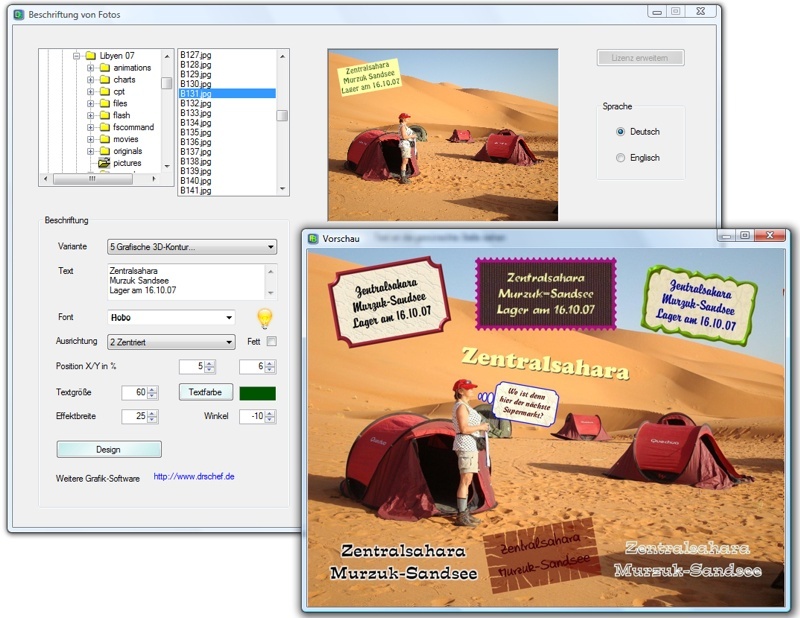Click the Vorschau window title icon
Screen dimensions: 800x618
[313, 238]
